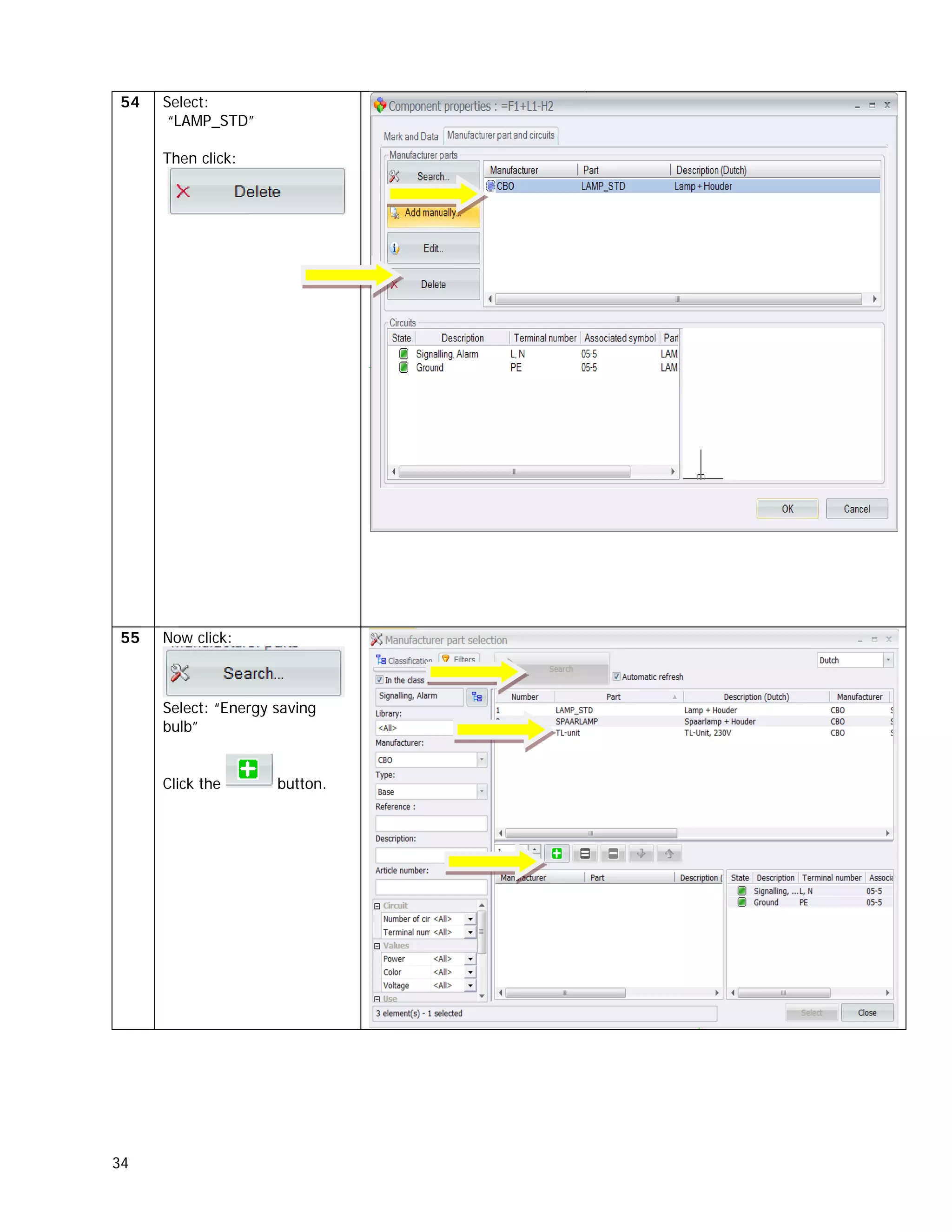Click the Signalling, Alarm class field
Screen dimensions: 952x1232
coord(419,696)
